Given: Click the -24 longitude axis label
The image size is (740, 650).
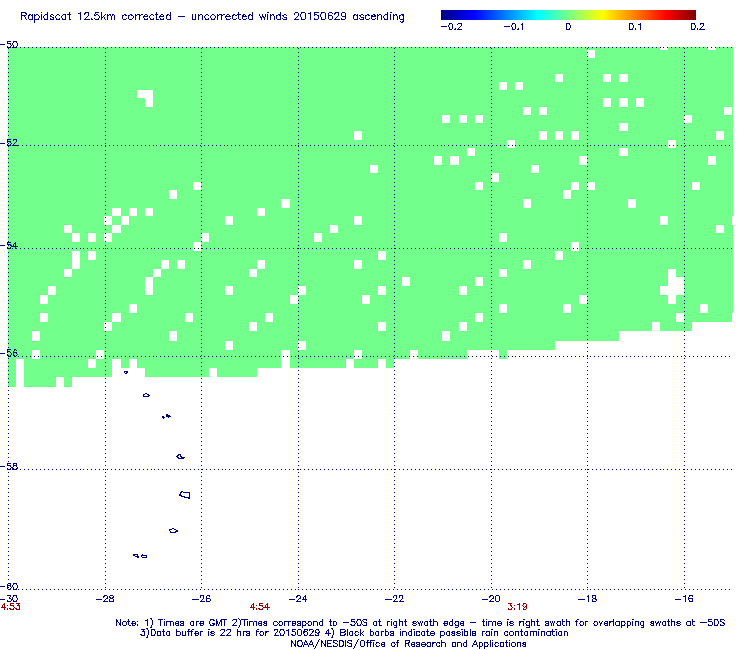Looking at the screenshot, I should coord(298,599).
